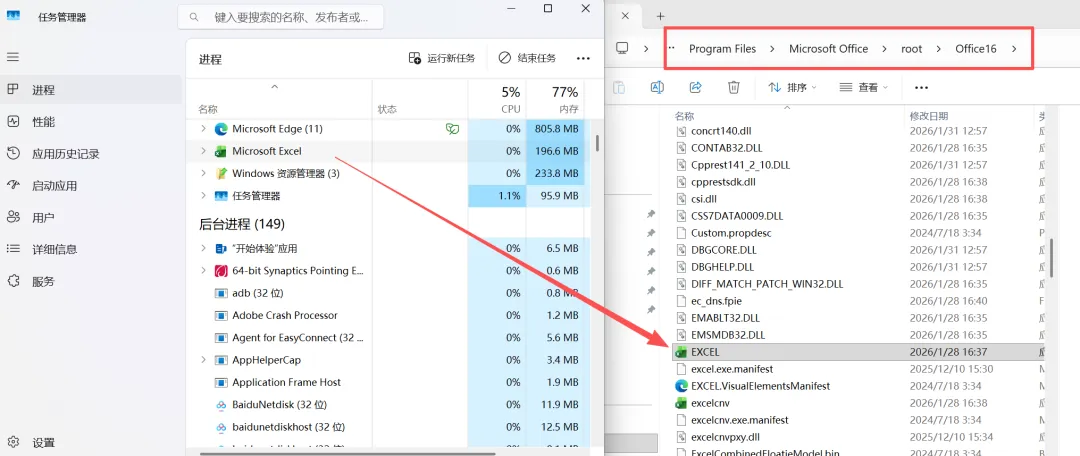Open Task Manager more options ellipsis
1080x456 pixels.
pyautogui.click(x=583, y=59)
